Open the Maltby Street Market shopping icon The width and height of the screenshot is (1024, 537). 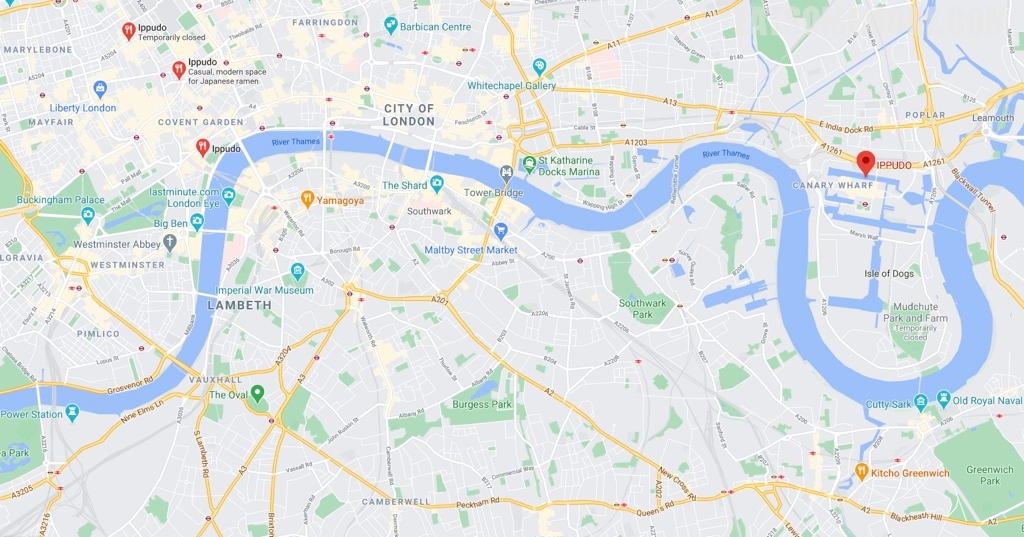coord(501,231)
